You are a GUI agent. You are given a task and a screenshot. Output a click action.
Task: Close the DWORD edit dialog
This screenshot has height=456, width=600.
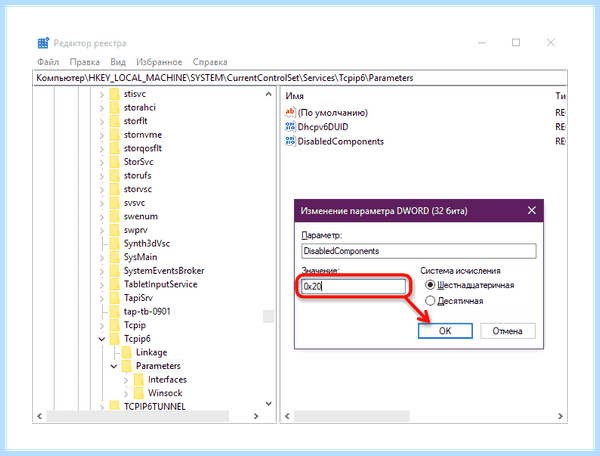(x=532, y=210)
